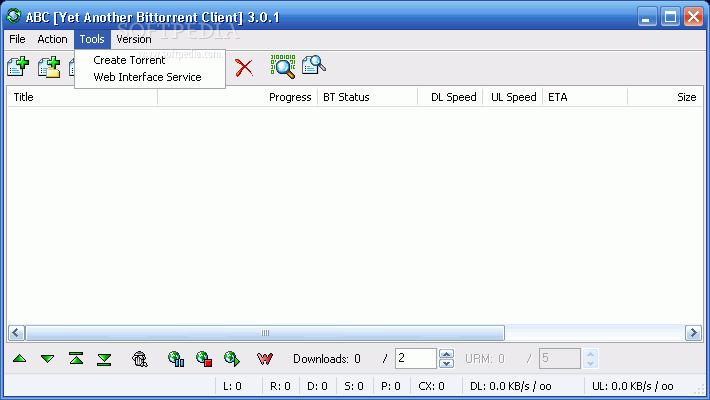Sort list by BT Status column
Viewport: 710px width, 400px height.
tap(367, 97)
